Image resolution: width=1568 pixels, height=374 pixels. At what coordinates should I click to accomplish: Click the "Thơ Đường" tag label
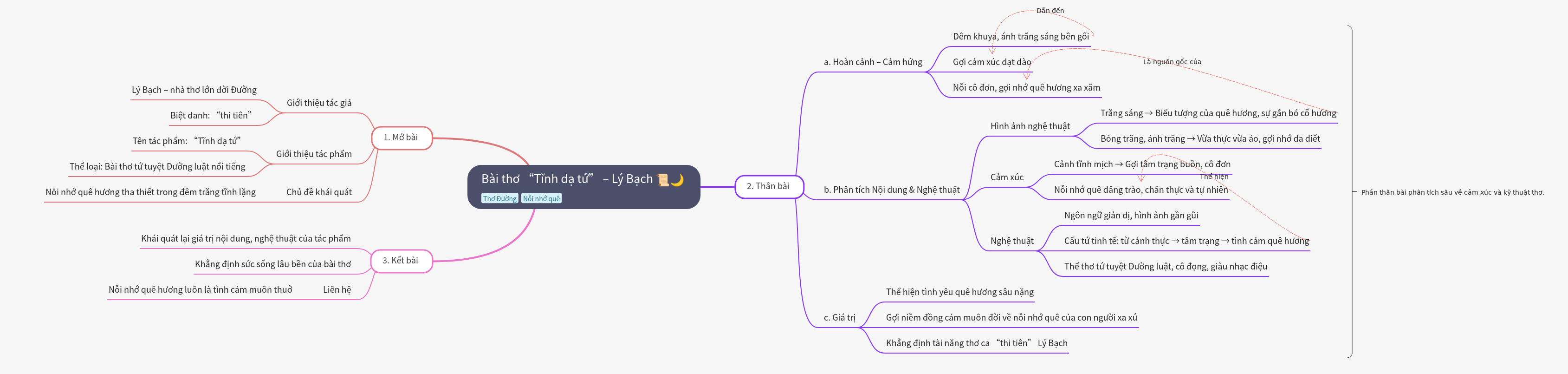pyautogui.click(x=499, y=198)
